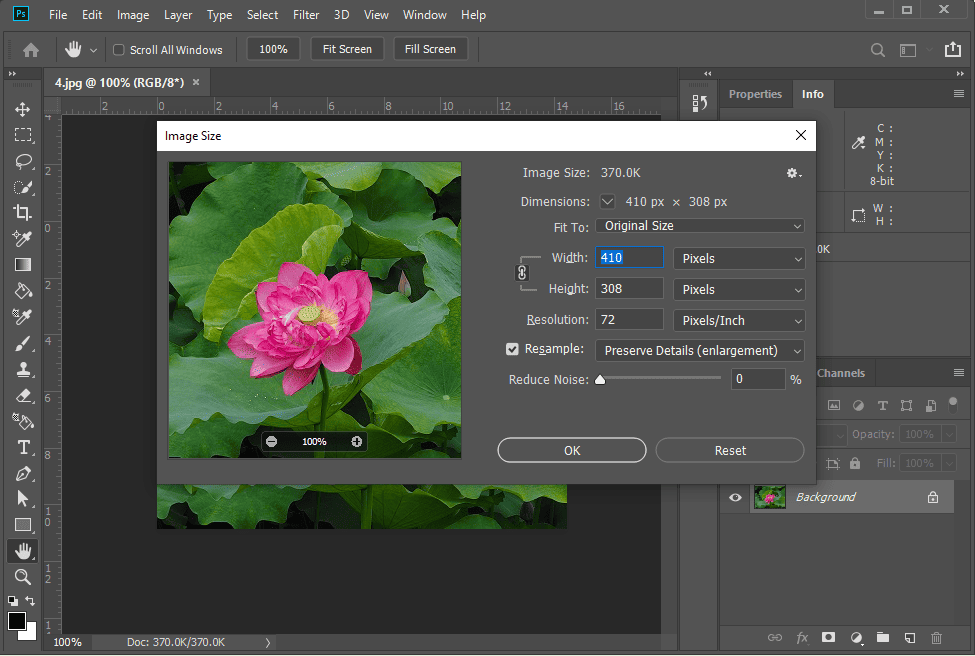Open the Fit To dropdown
This screenshot has height=656, width=975.
pyautogui.click(x=699, y=226)
